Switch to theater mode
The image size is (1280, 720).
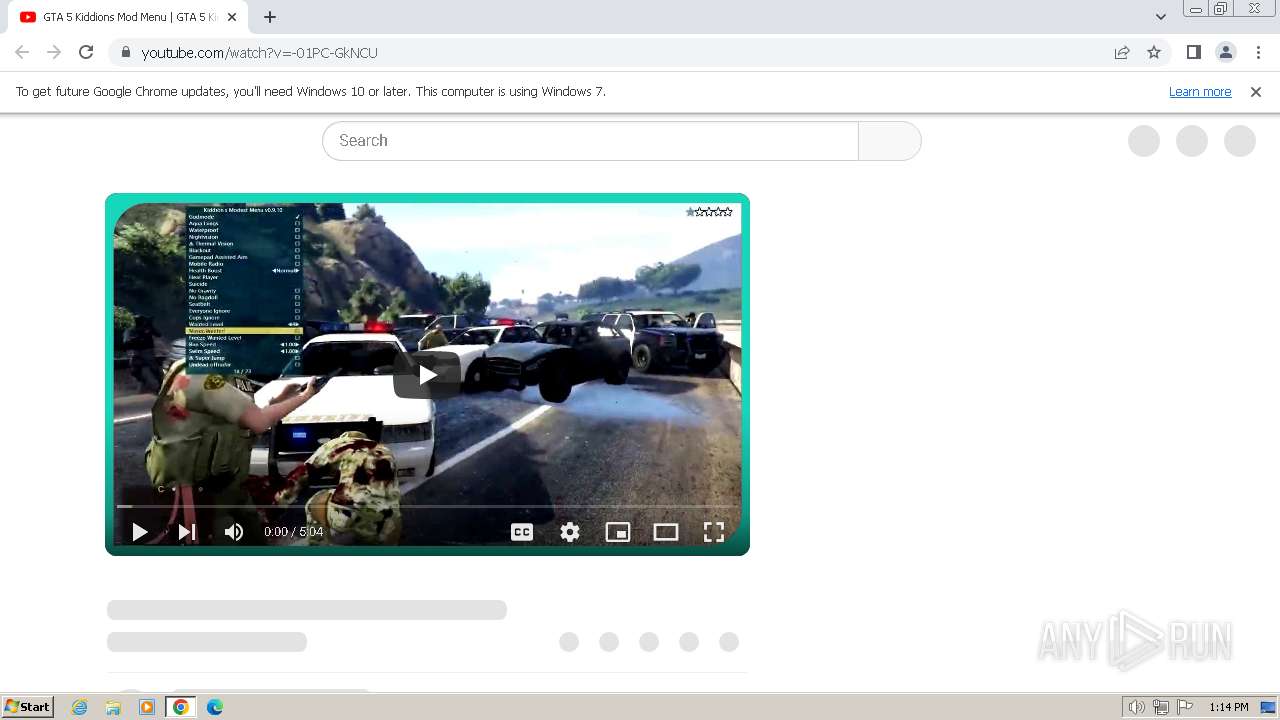(x=666, y=532)
